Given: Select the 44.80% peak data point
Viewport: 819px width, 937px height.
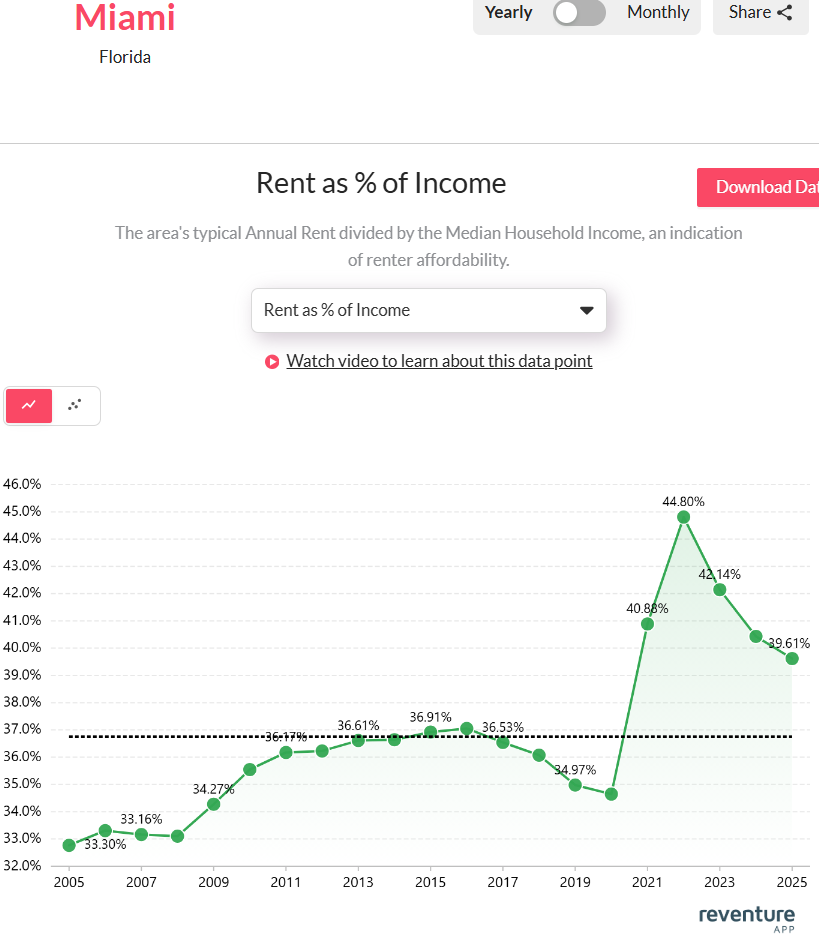Looking at the screenshot, I should [x=683, y=516].
